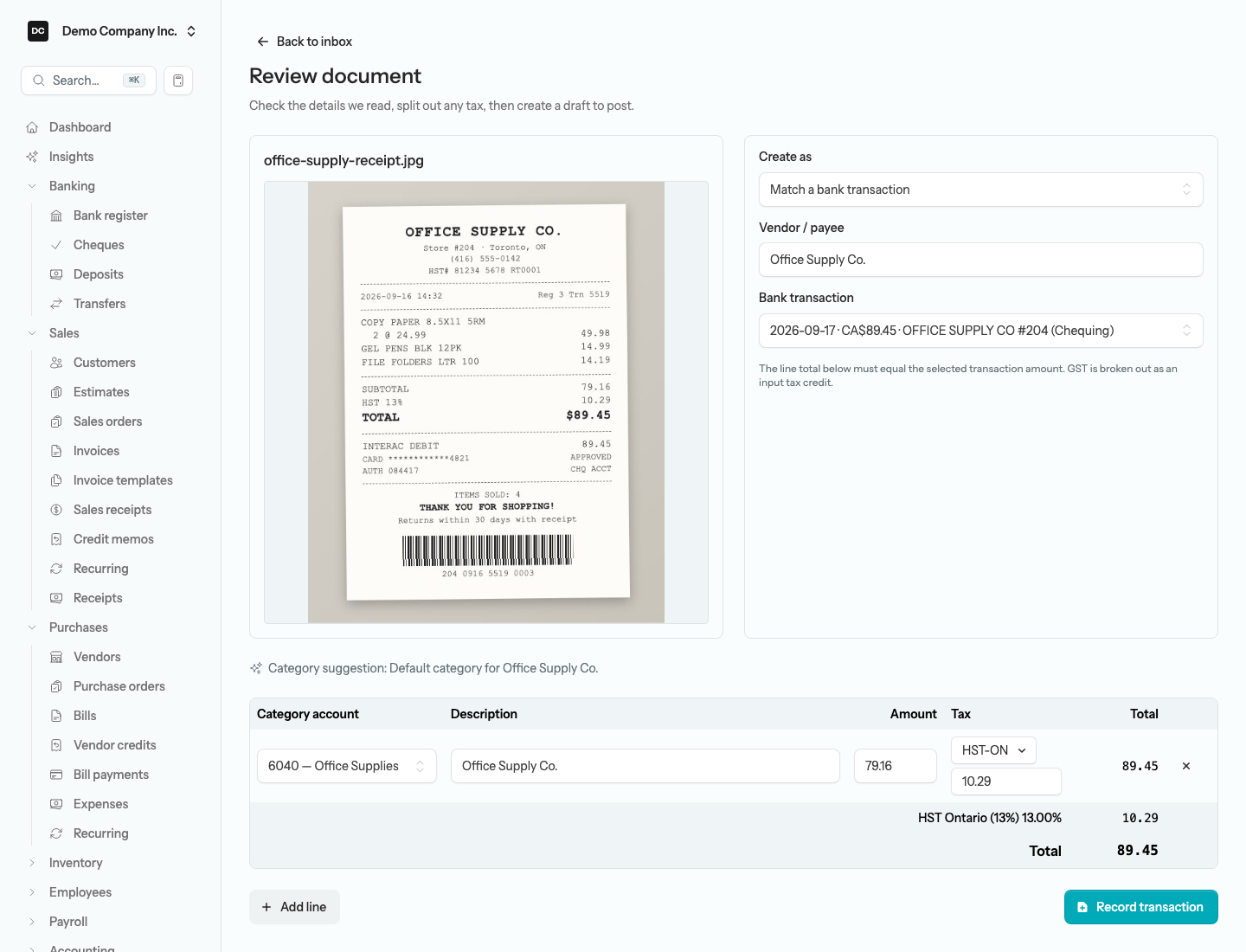Collapse the Banking section
The height and width of the screenshot is (952, 1246).
coord(32,186)
